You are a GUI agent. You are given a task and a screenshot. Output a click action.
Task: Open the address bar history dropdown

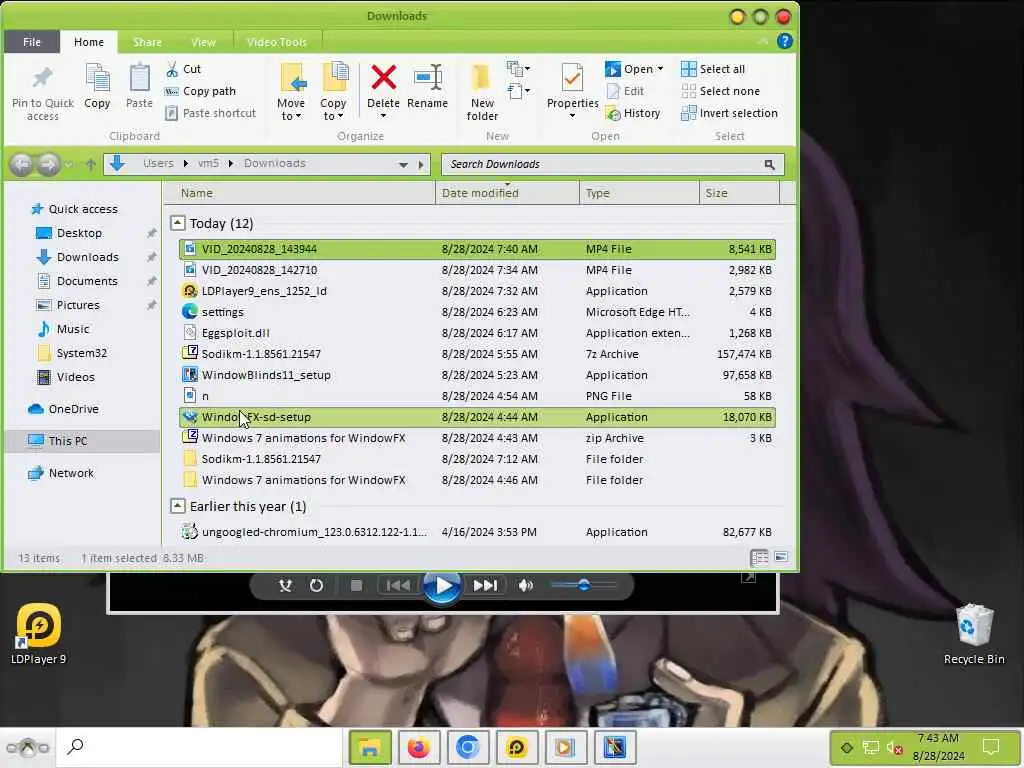point(403,165)
